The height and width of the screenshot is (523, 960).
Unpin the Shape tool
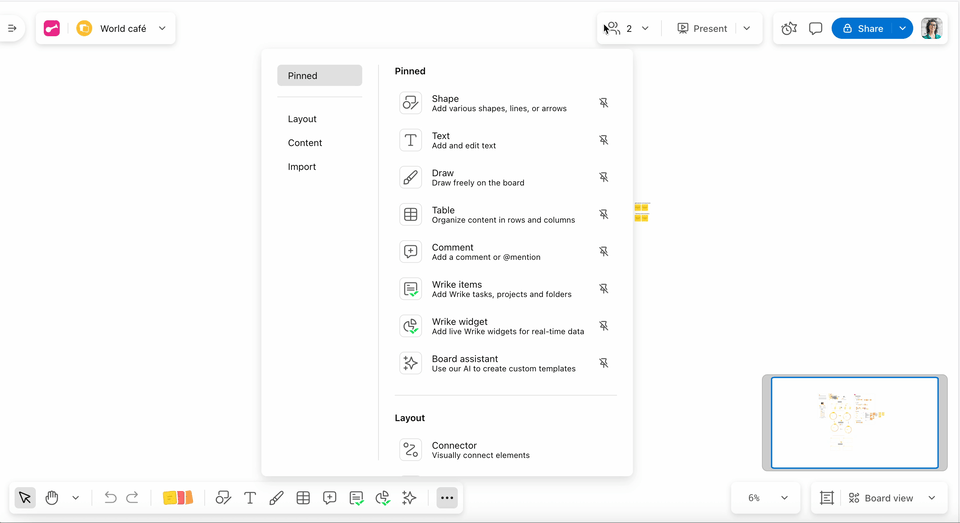(604, 103)
